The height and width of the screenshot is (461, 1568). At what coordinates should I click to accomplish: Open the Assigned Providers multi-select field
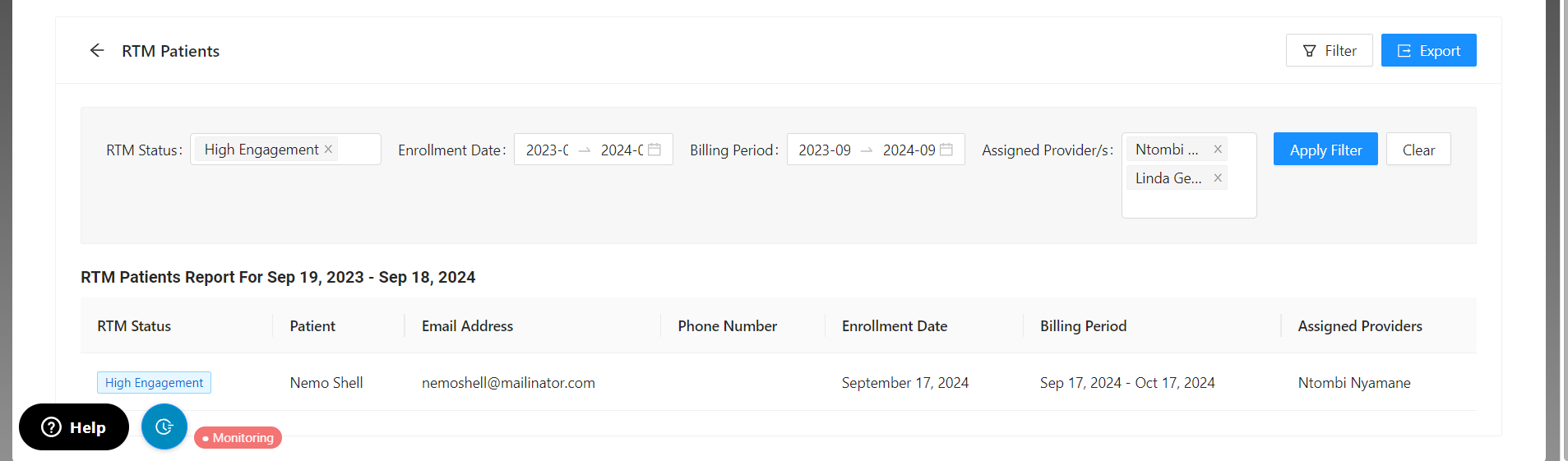tap(1188, 203)
